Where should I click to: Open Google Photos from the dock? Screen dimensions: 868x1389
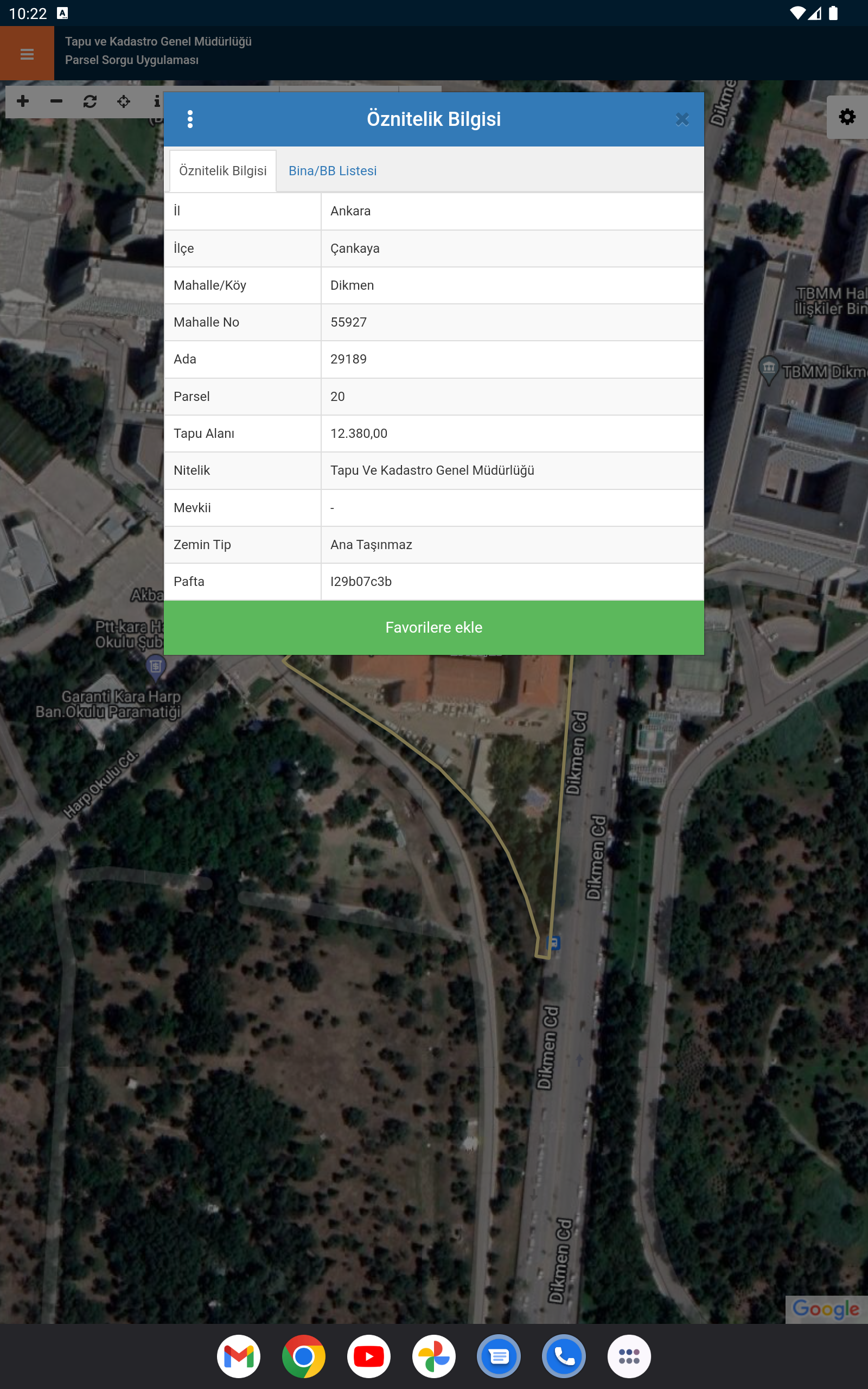click(434, 1356)
